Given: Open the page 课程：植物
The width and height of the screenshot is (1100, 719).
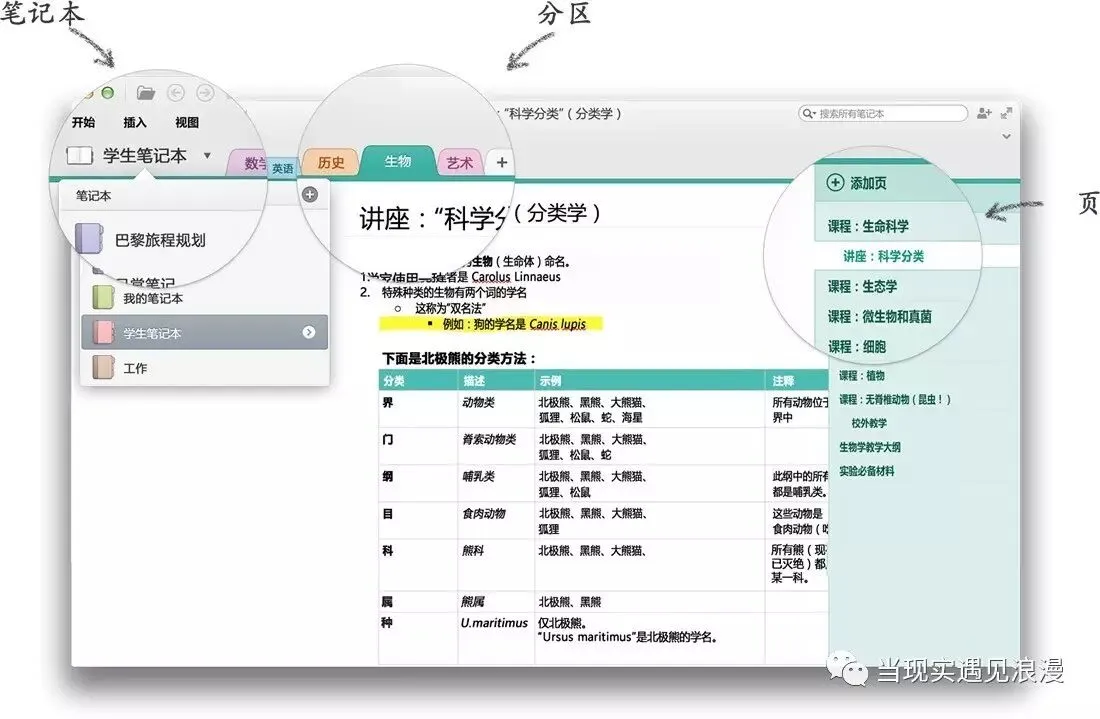Looking at the screenshot, I should coord(861,375).
